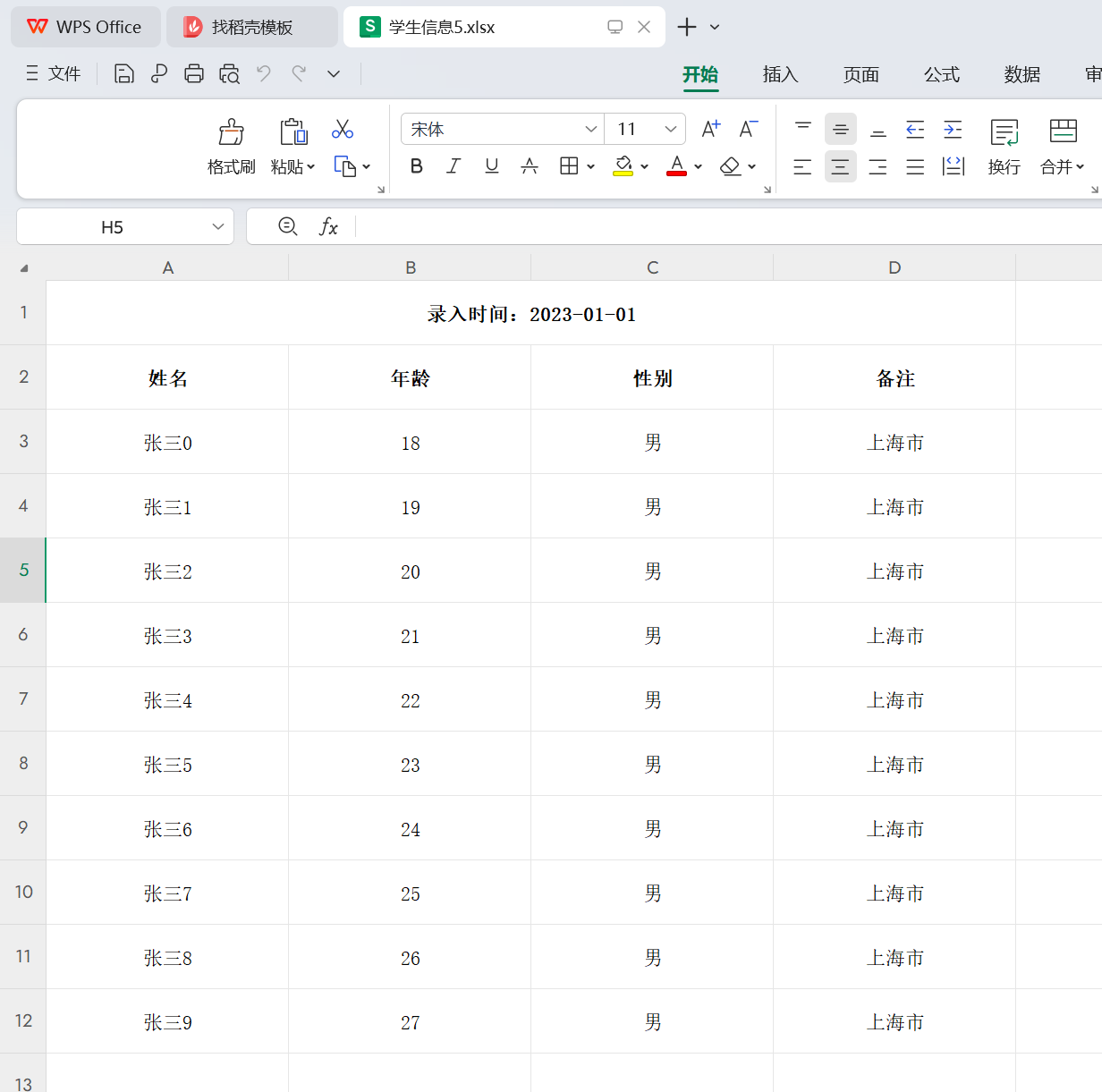Open the Copy options dropdown arrow

pos(367,166)
